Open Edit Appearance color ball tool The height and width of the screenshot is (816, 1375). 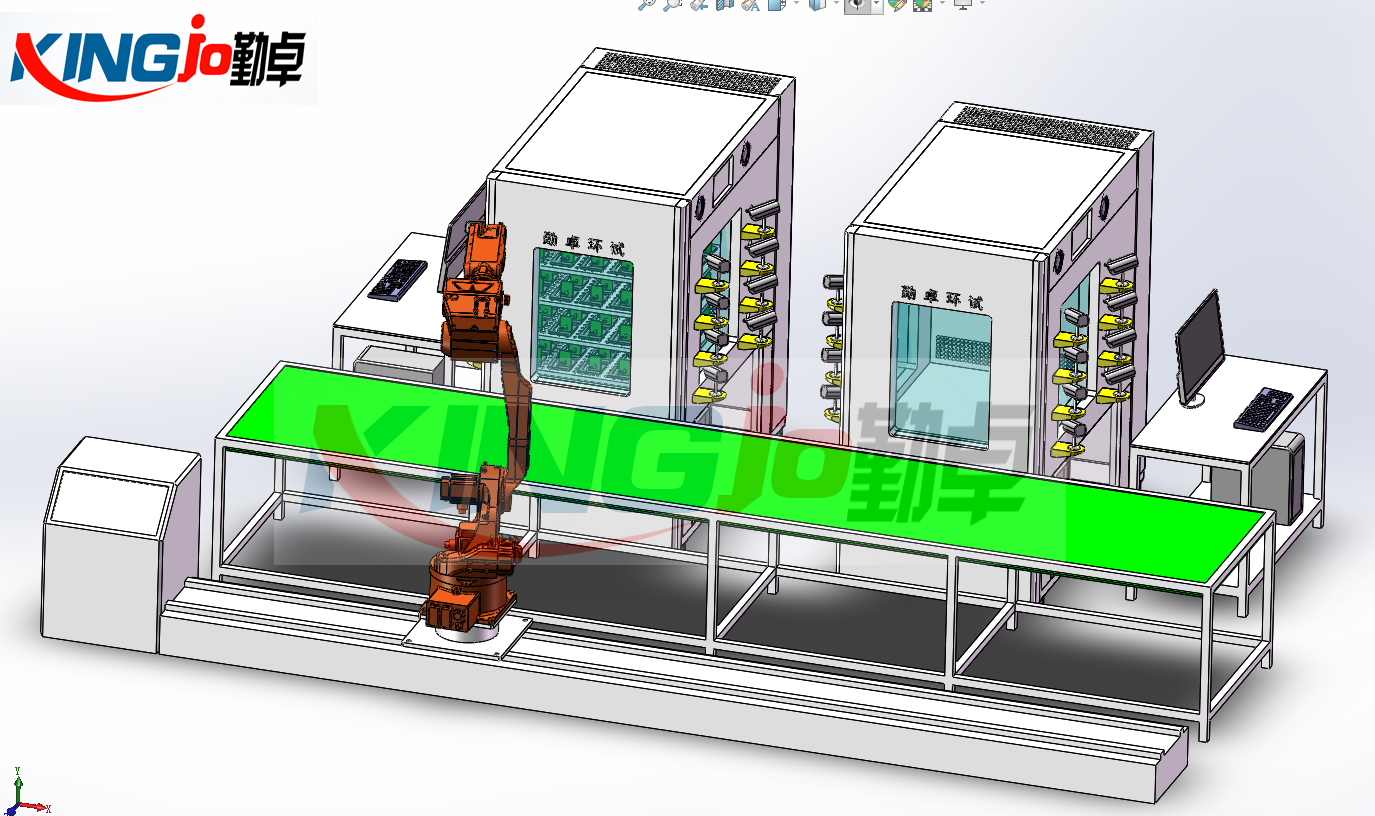point(896,4)
